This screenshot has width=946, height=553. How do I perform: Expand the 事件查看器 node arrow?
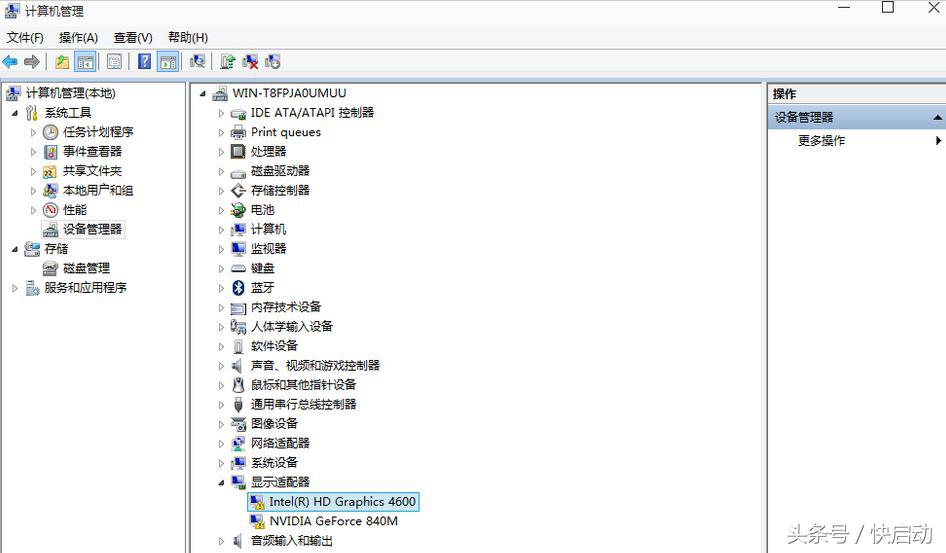point(33,152)
